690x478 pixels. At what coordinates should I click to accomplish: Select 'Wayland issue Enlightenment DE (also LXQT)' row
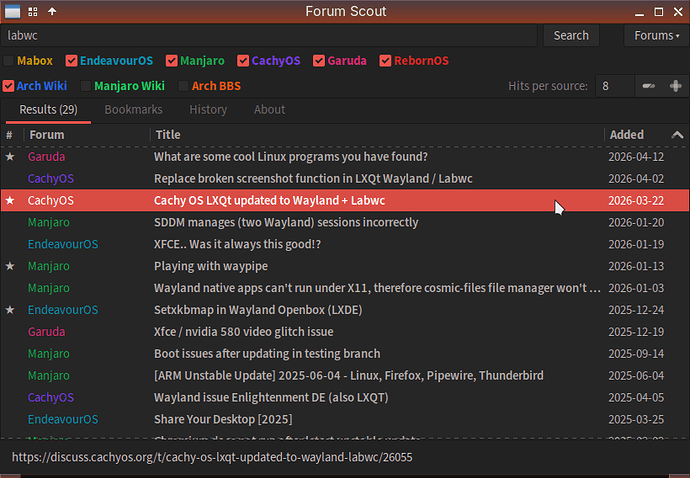pyautogui.click(x=345, y=397)
